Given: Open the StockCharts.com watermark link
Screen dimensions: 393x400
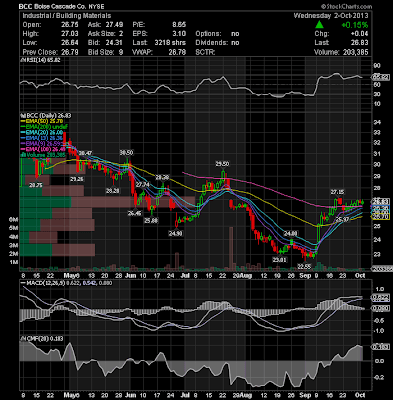Looking at the screenshot, I should point(346,6).
